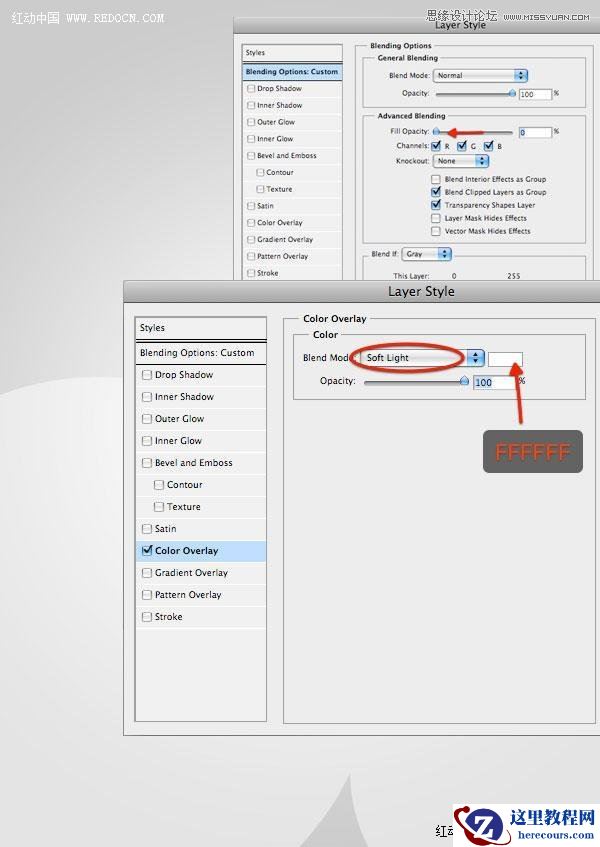
Task: Check Contour option in front window
Action: point(159,485)
